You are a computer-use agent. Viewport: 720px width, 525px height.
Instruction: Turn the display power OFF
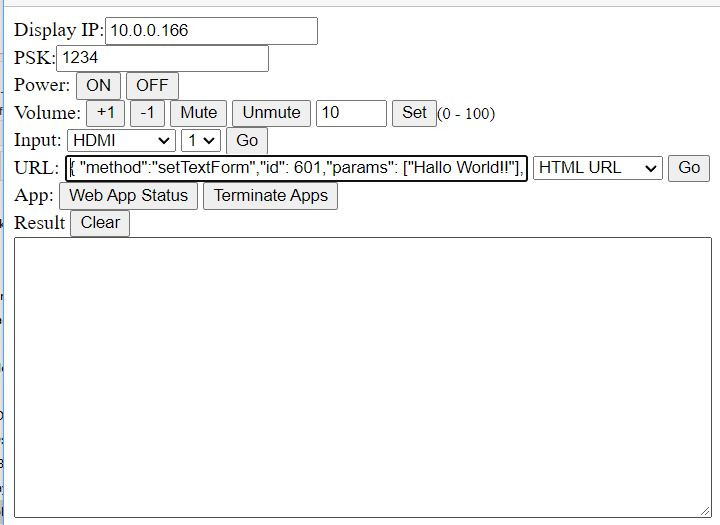[152, 86]
